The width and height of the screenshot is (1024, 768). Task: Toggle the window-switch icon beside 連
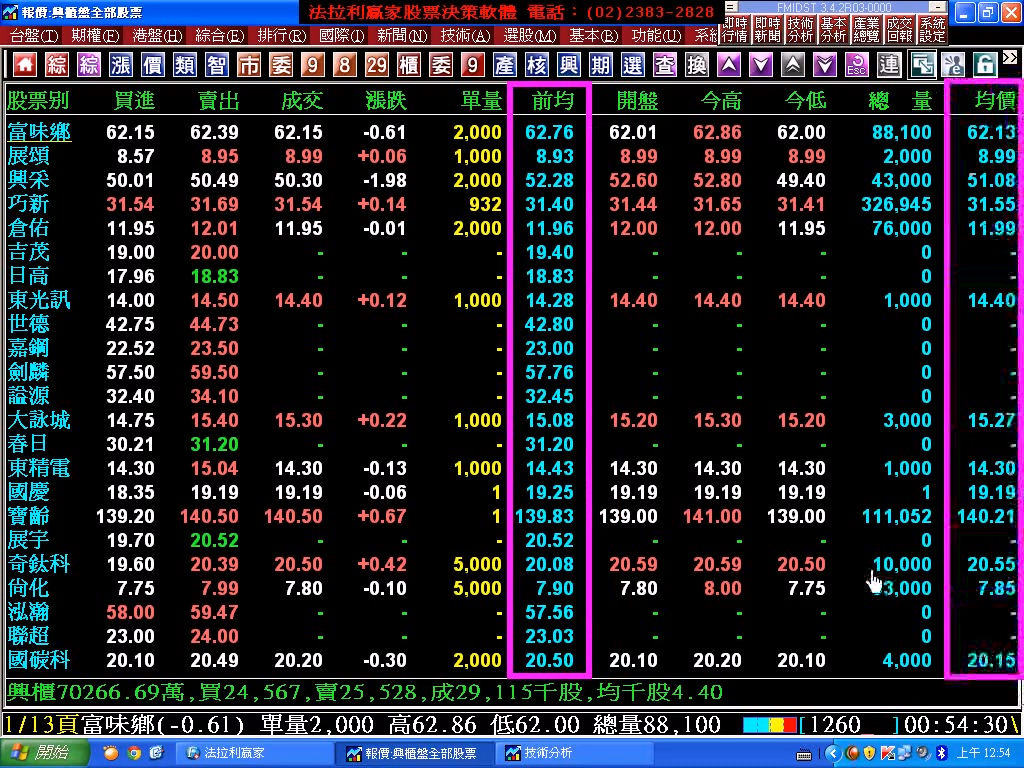pos(921,65)
